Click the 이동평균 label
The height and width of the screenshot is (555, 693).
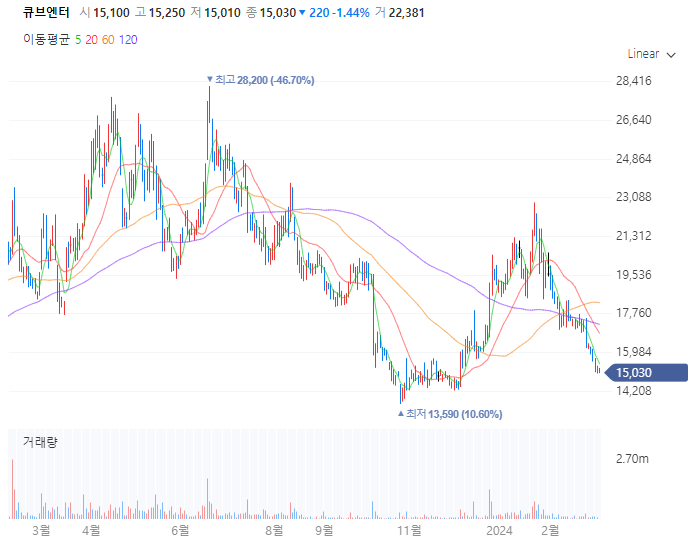(x=46, y=40)
